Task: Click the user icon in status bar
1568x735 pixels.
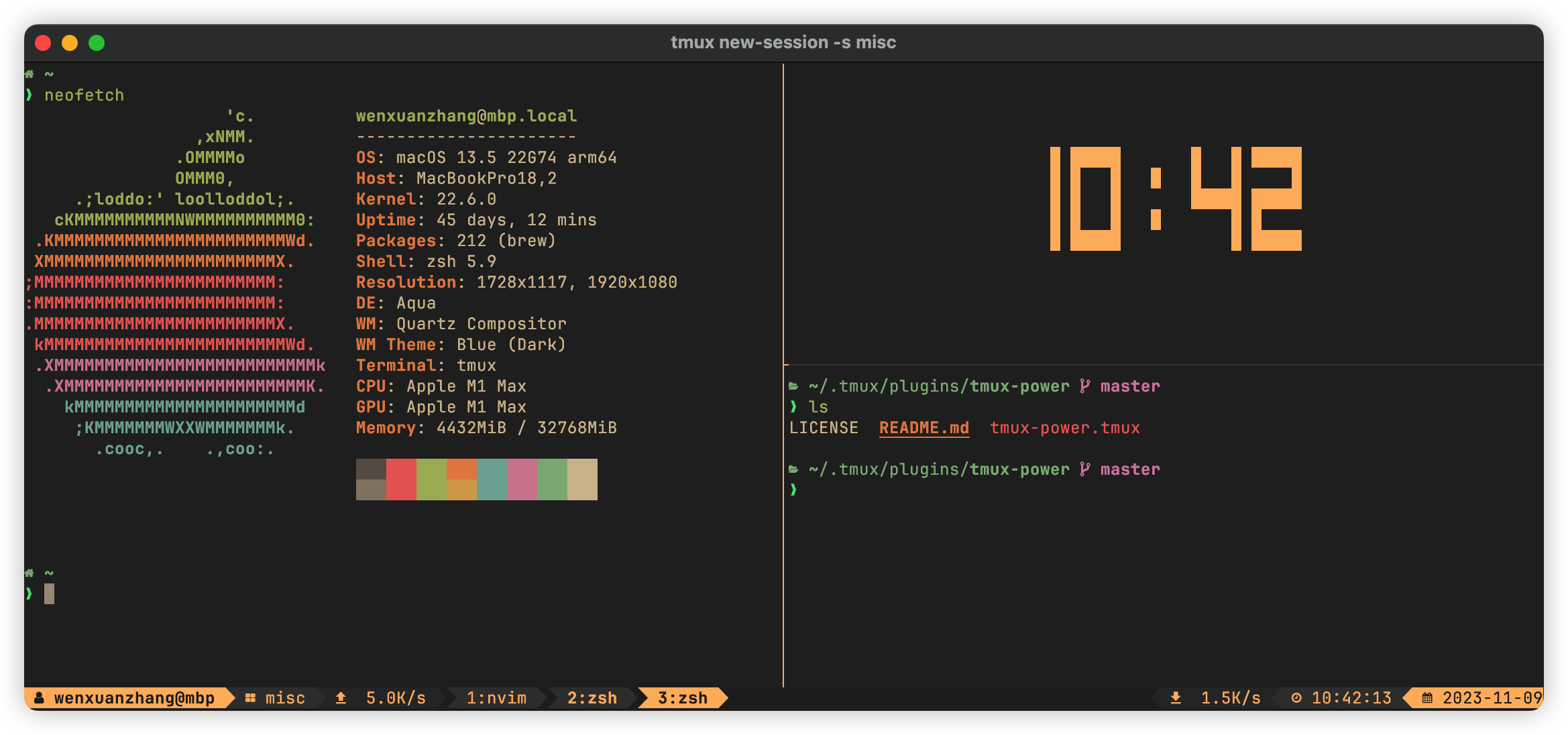Action: (x=40, y=698)
